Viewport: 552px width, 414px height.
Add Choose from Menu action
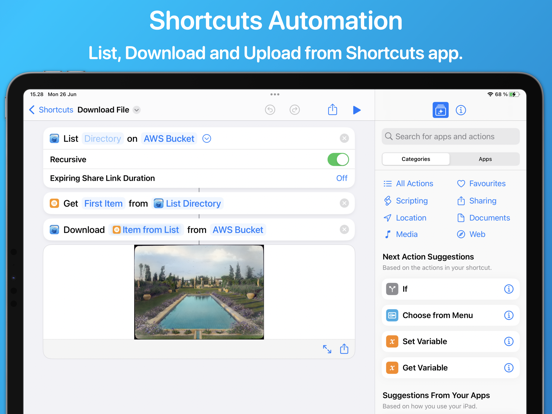(x=451, y=315)
